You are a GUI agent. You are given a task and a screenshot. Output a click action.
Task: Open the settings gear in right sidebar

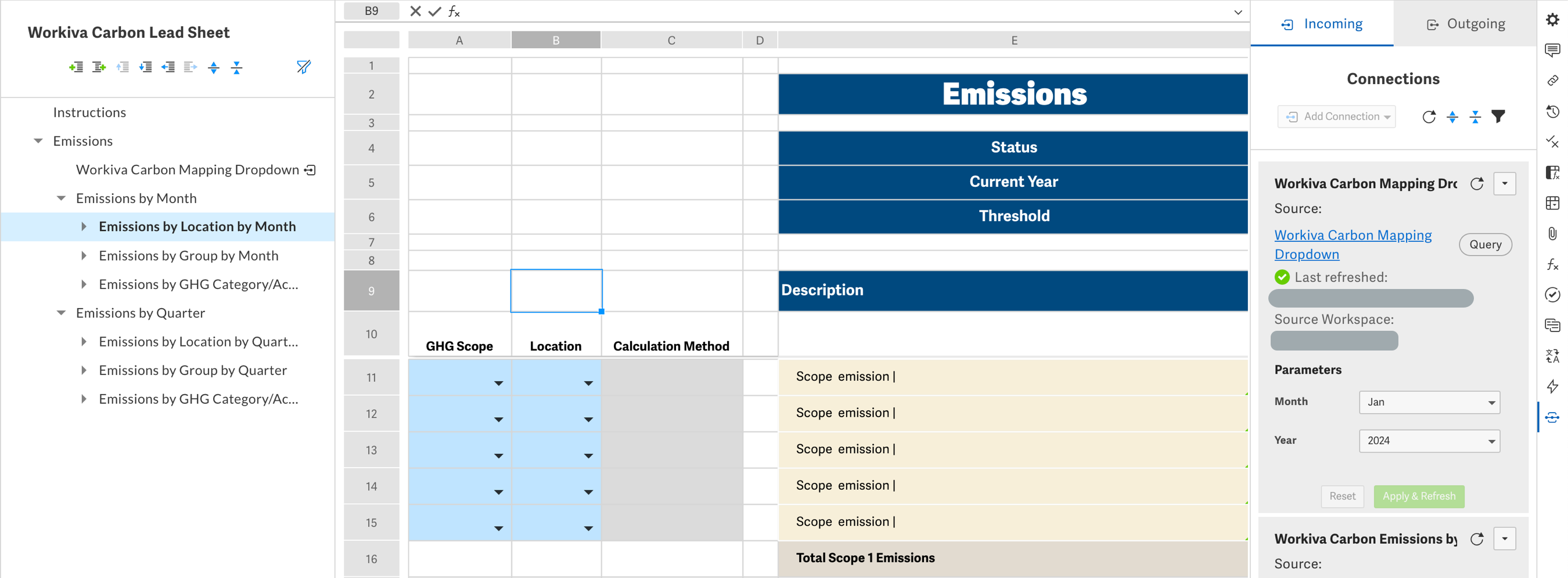click(x=1553, y=20)
